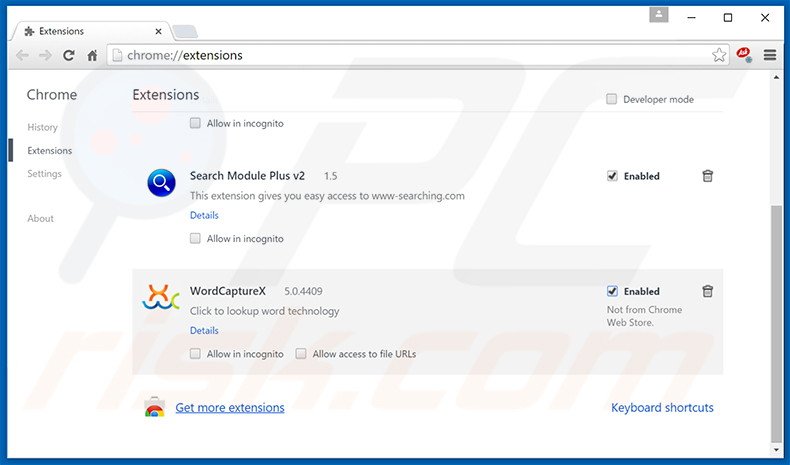Open History in the sidebar

pyautogui.click(x=42, y=127)
